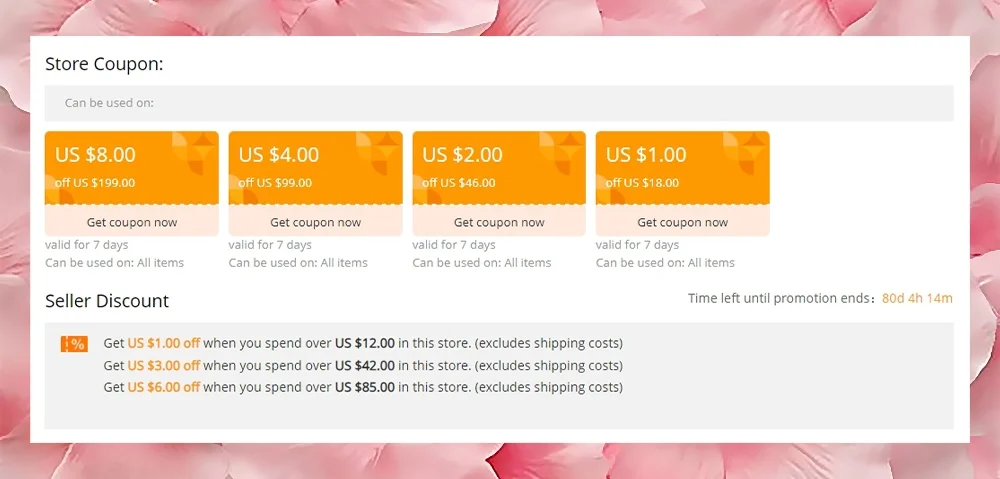The image size is (1000, 479).
Task: Claim the US $1.00 off coupon
Action: click(x=682, y=222)
